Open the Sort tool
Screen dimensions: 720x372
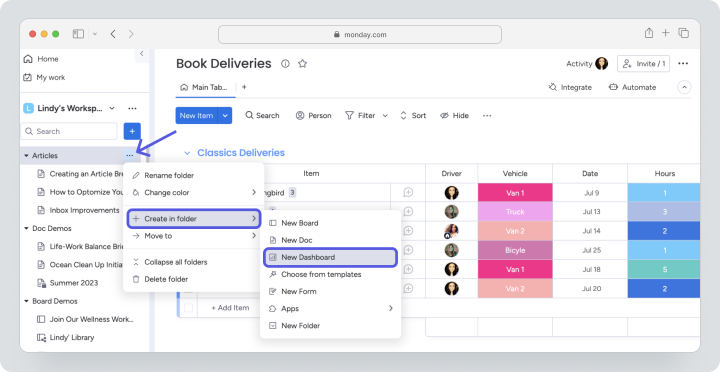pos(413,116)
